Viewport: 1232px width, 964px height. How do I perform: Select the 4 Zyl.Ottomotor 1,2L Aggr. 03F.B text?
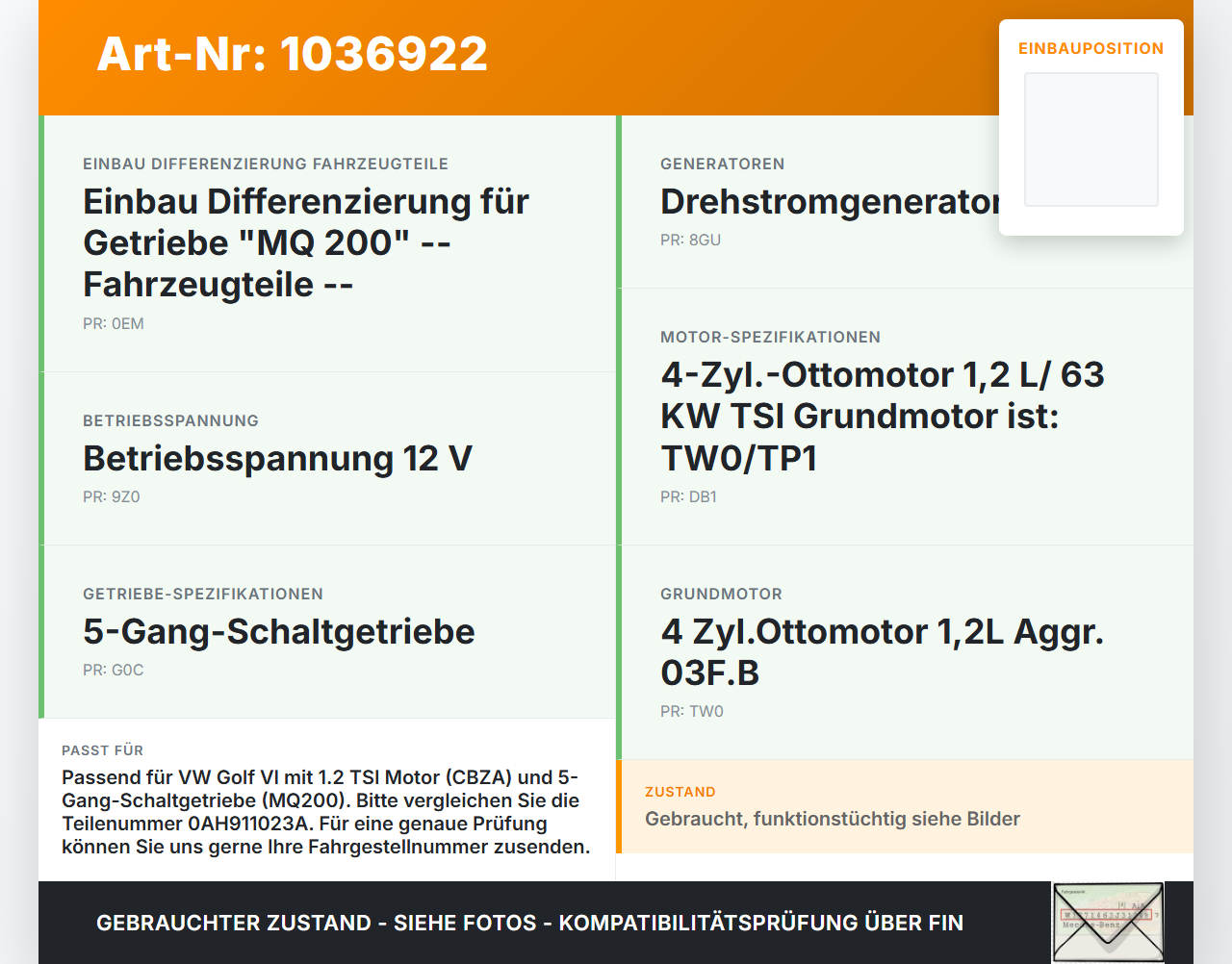click(883, 652)
